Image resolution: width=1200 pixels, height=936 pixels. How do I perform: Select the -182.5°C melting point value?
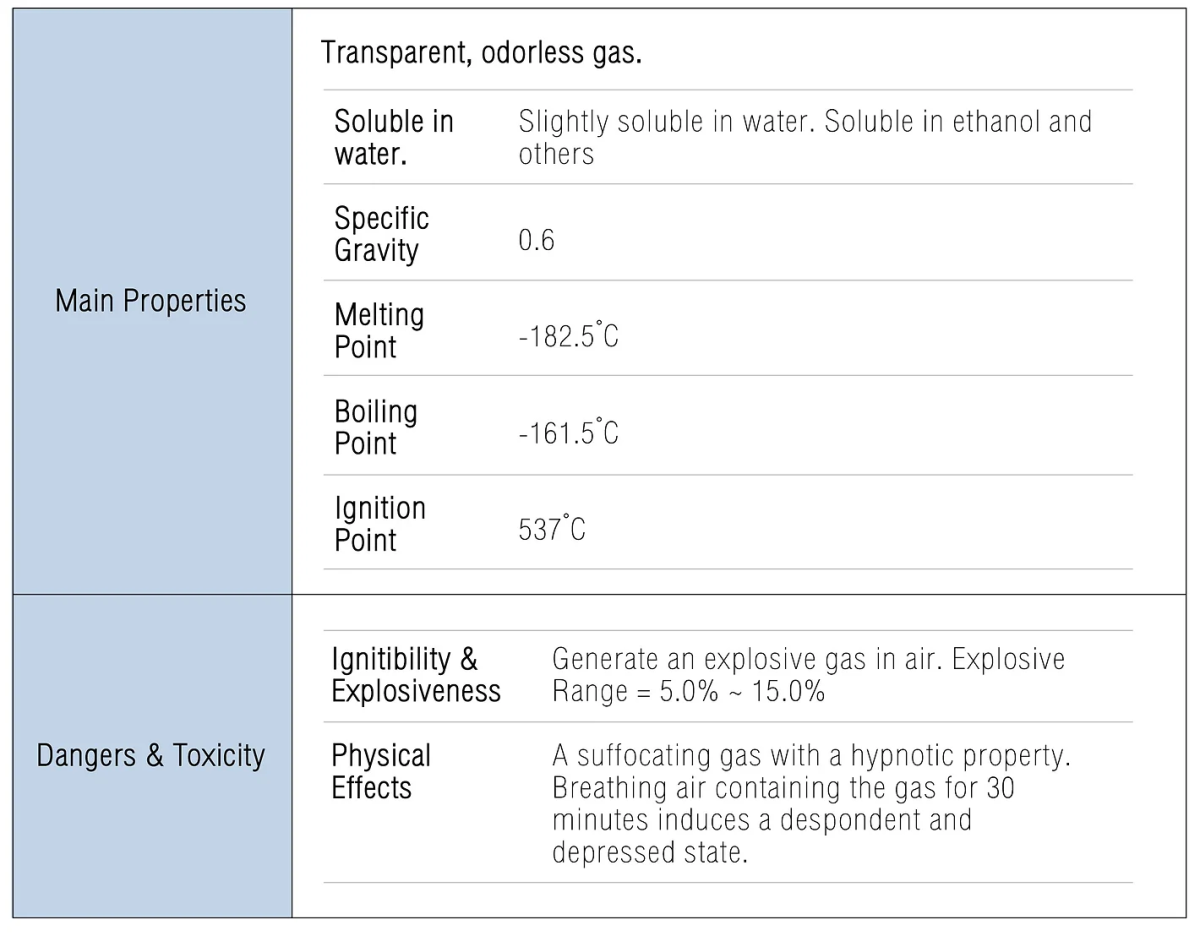click(569, 336)
